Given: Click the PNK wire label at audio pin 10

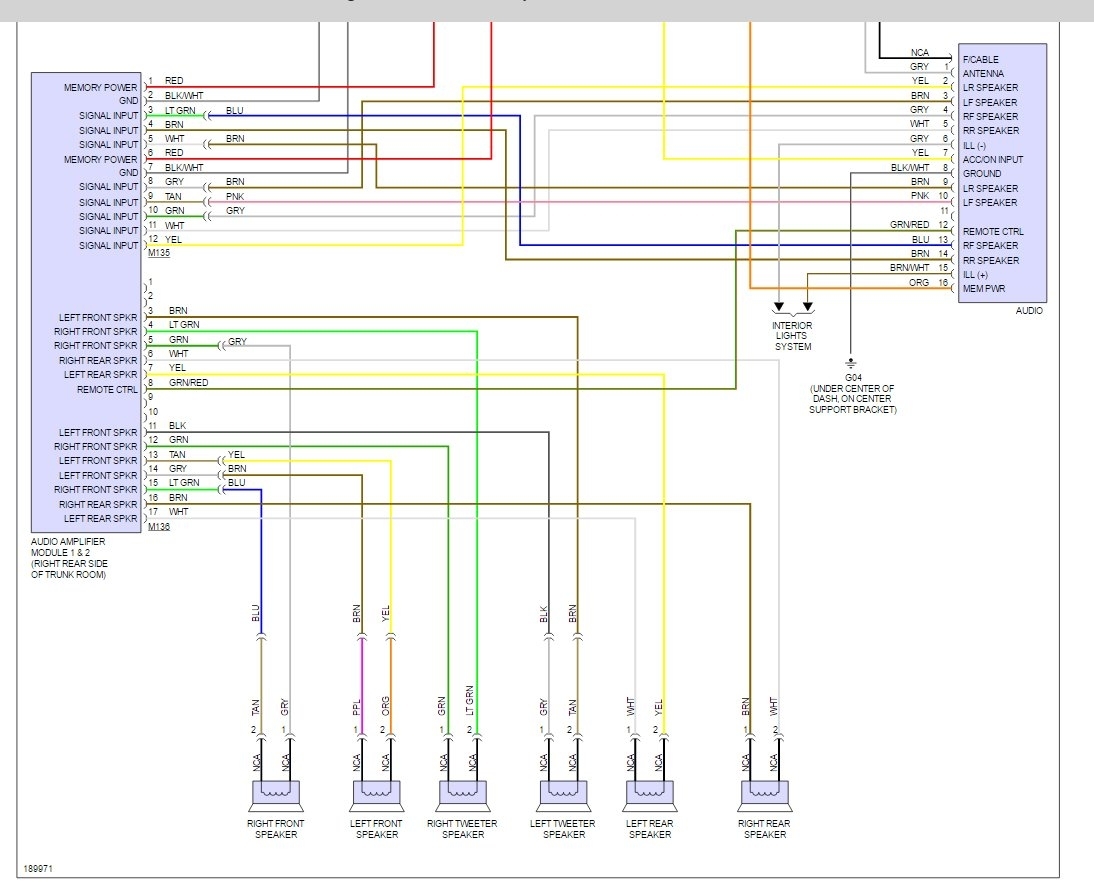Looking at the screenshot, I should tap(920, 195).
